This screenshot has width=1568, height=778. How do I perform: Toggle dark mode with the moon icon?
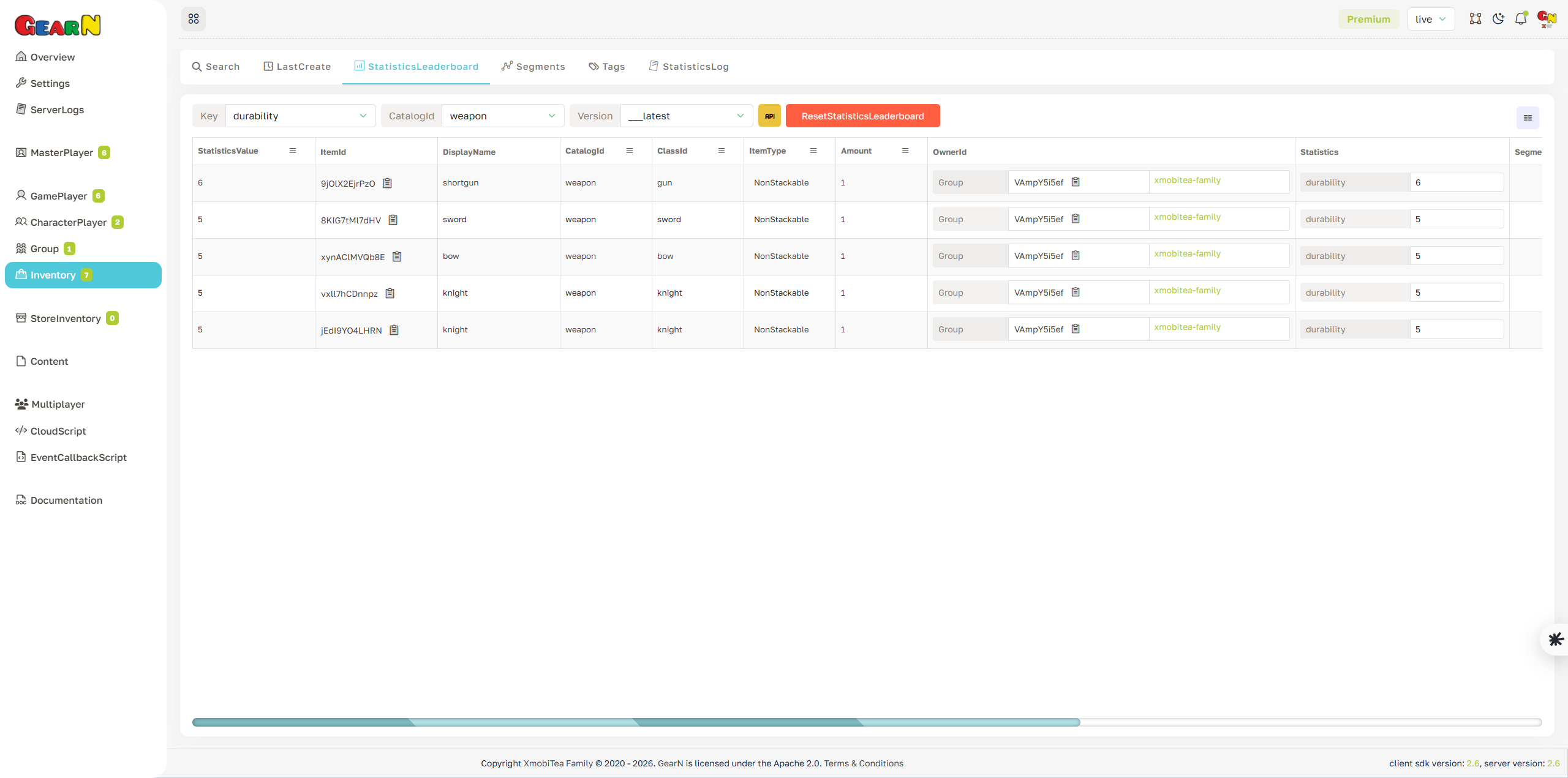click(1498, 18)
